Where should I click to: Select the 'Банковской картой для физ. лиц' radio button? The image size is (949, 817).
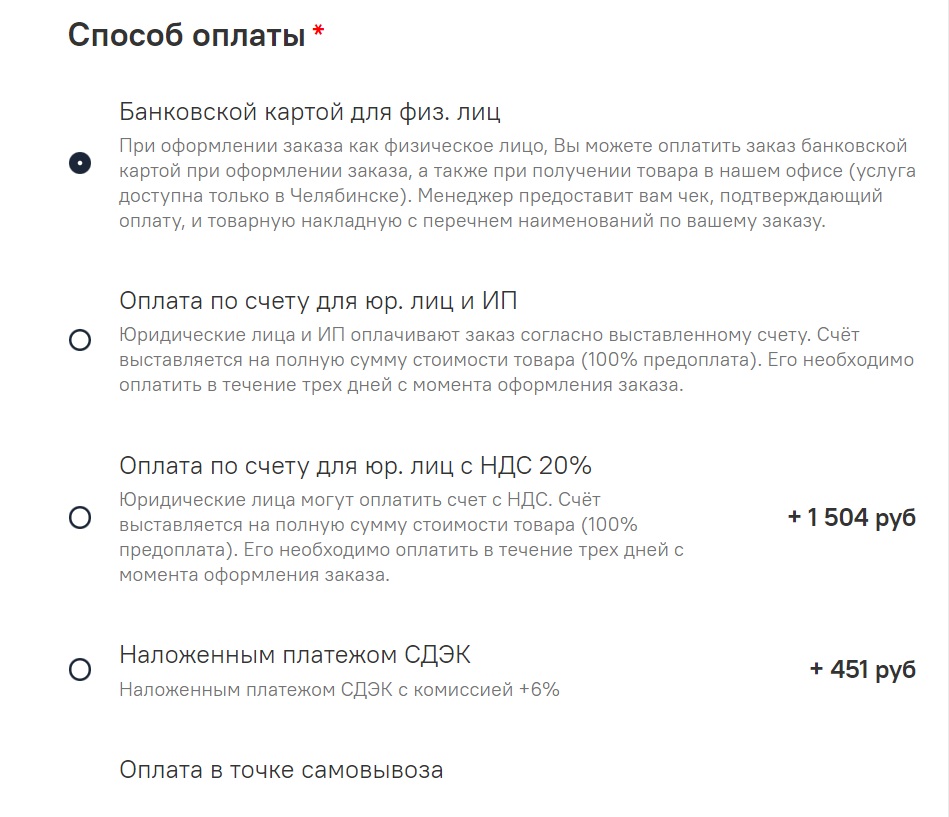(80, 163)
